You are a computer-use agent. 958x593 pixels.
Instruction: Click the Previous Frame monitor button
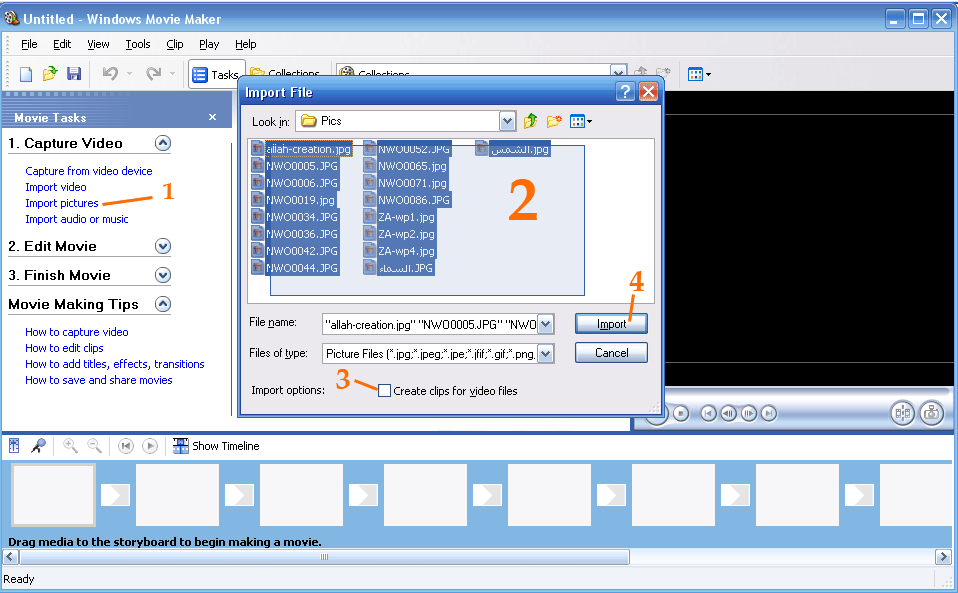[x=728, y=413]
